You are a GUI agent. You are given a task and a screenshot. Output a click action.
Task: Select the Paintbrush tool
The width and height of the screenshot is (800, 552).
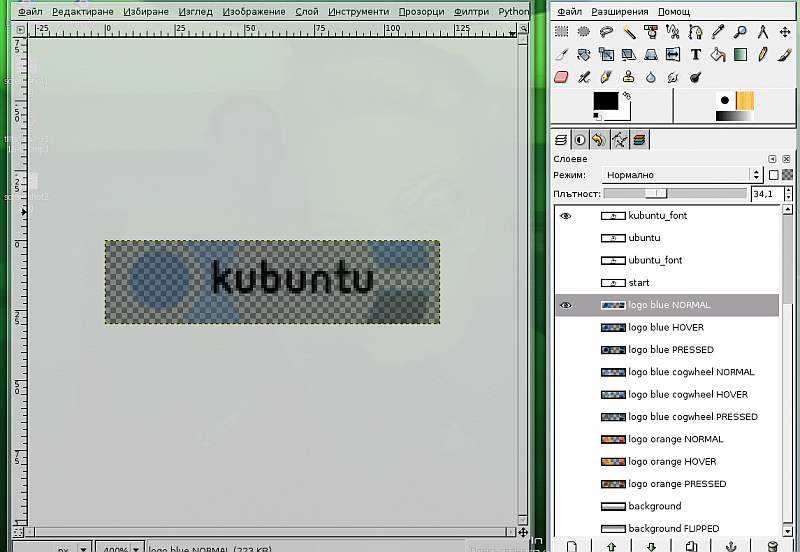pos(785,55)
